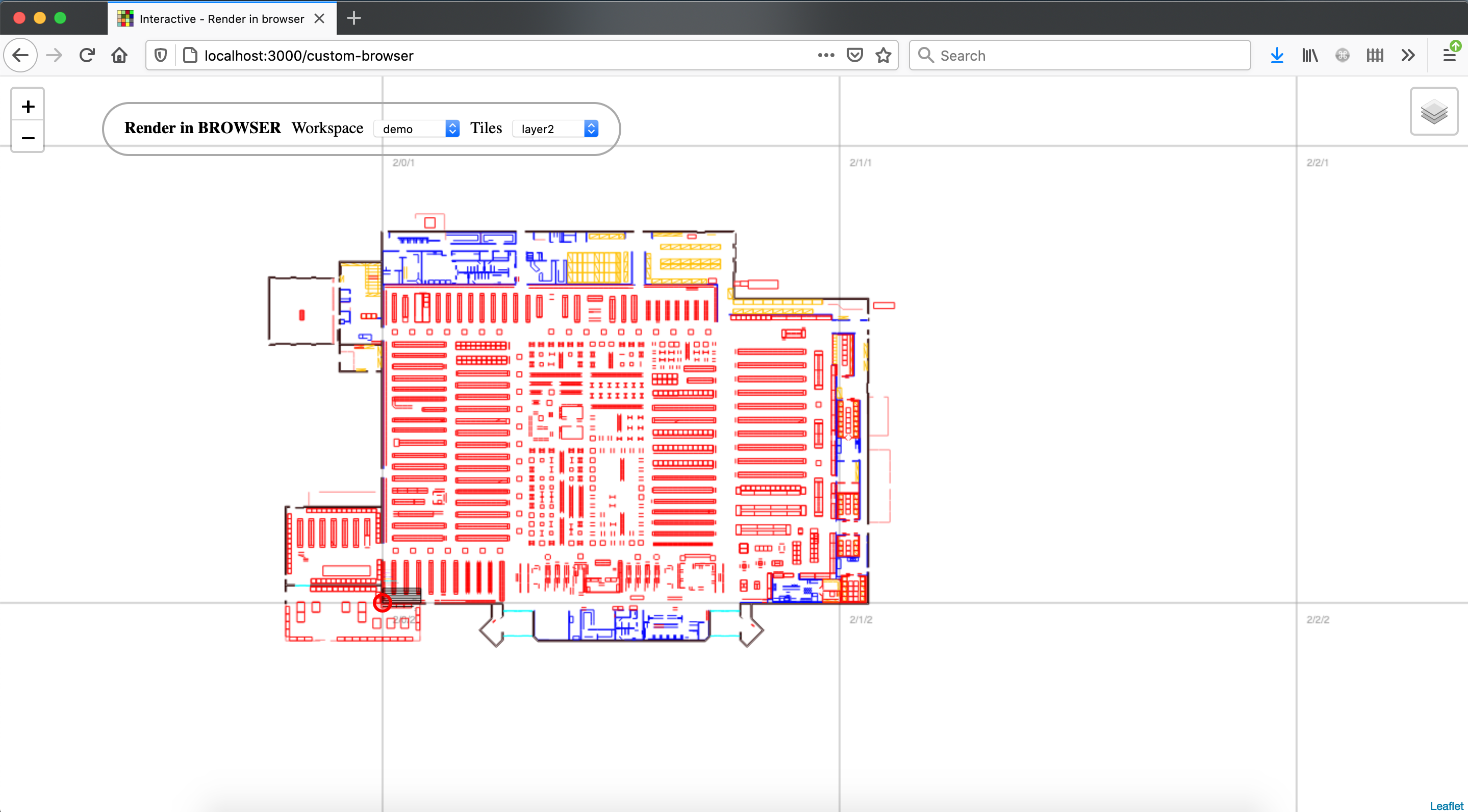Select the Interactive - Render in browser tab
The width and height of the screenshot is (1468, 812).
[x=221, y=19]
